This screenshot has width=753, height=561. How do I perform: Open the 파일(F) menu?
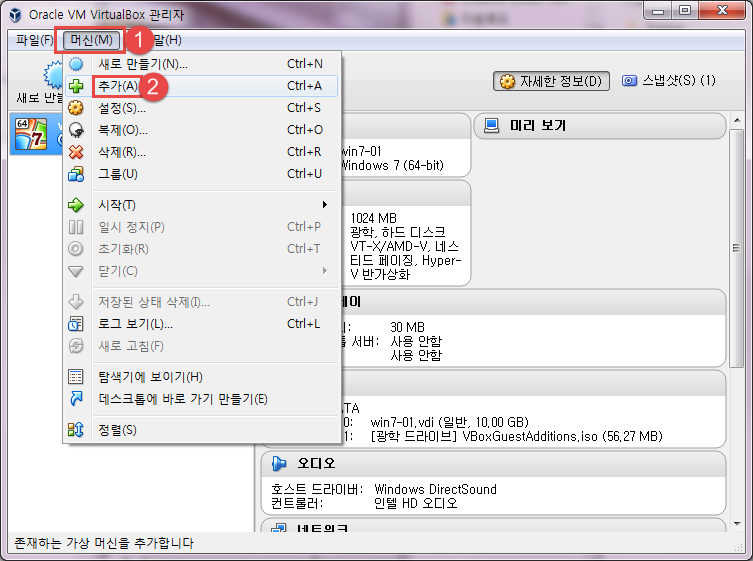tap(34, 40)
